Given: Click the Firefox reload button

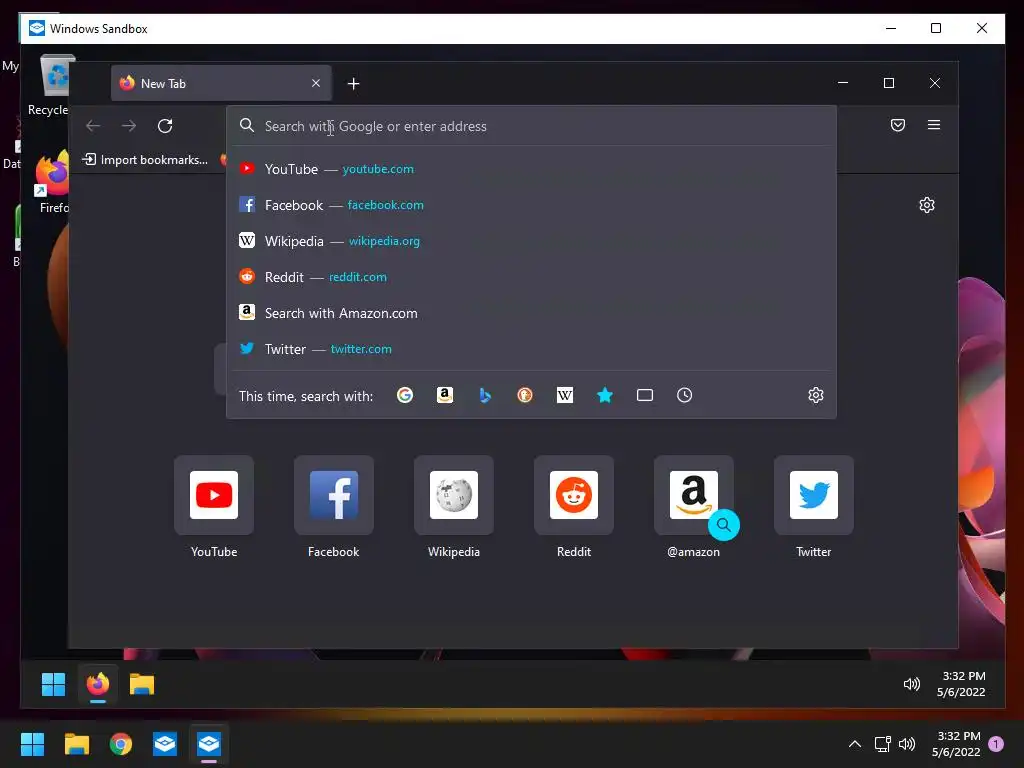Looking at the screenshot, I should coord(165,125).
